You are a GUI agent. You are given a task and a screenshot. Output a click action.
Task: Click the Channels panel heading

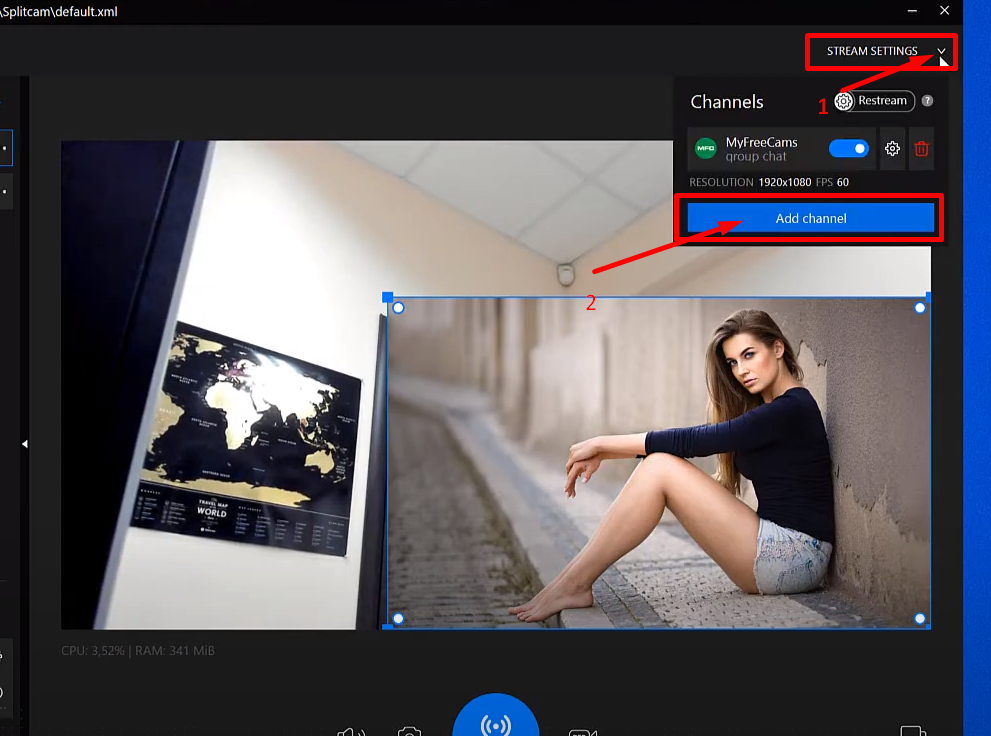(x=727, y=102)
